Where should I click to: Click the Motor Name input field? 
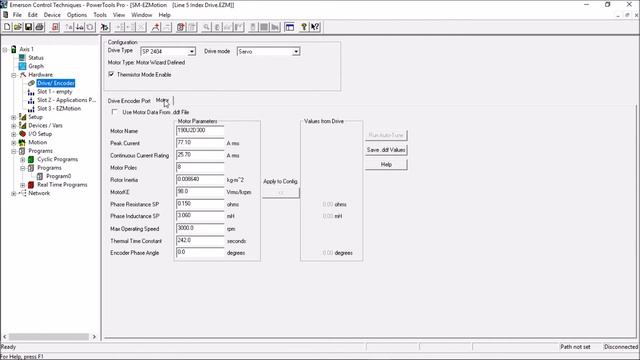[x=200, y=131]
